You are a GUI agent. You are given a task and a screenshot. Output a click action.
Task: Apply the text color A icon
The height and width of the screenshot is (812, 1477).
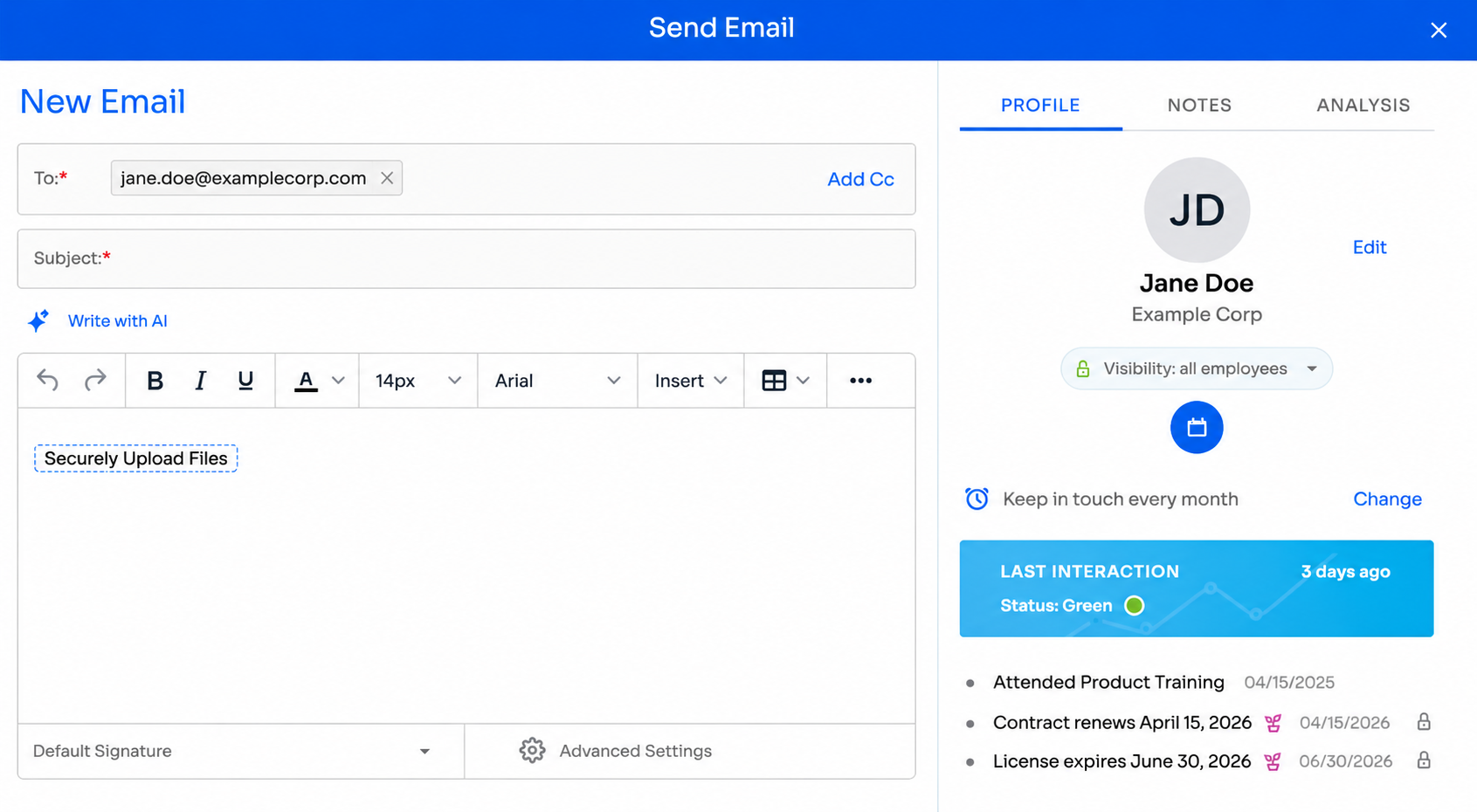[306, 381]
